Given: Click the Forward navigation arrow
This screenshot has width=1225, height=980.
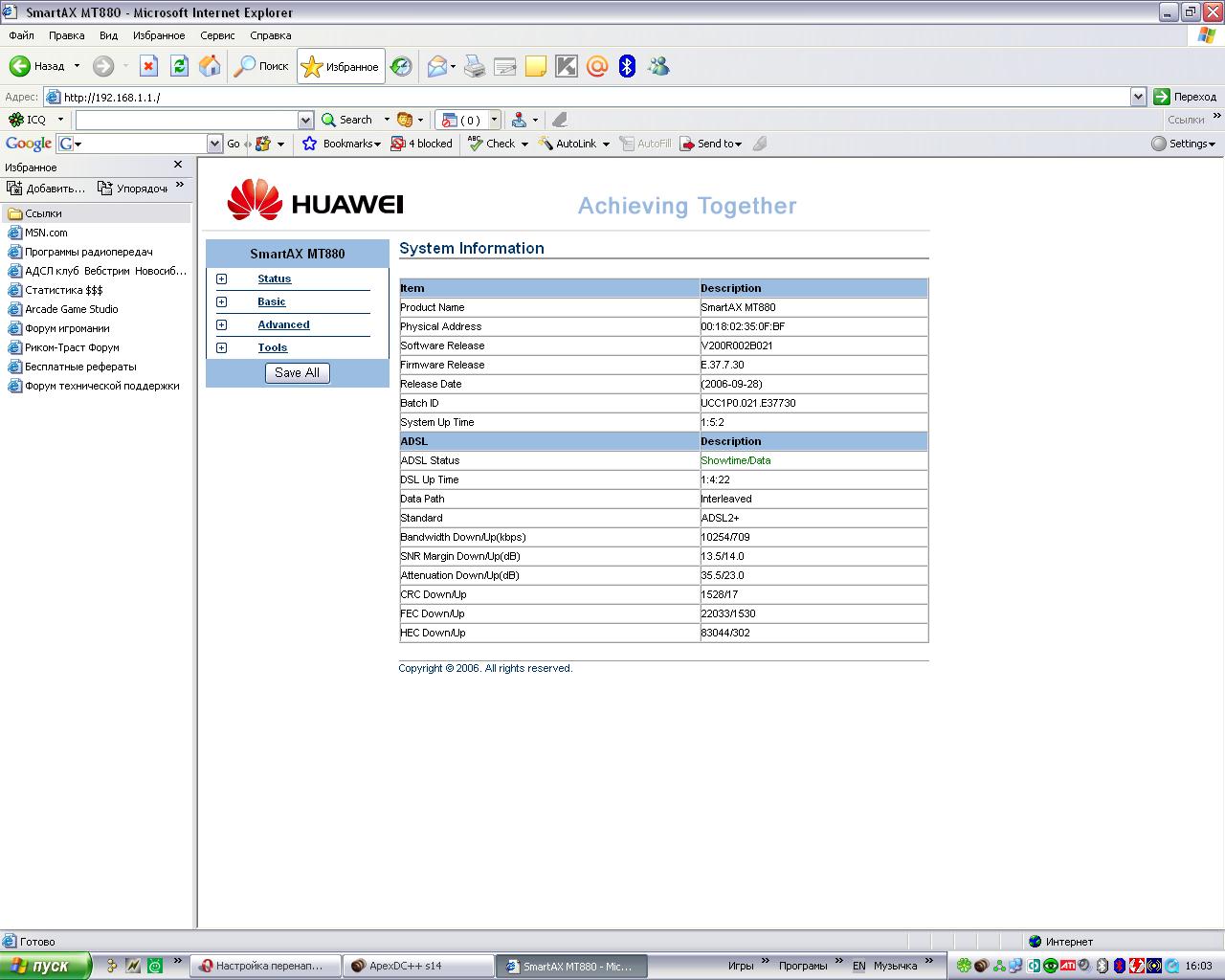Looking at the screenshot, I should point(102,66).
